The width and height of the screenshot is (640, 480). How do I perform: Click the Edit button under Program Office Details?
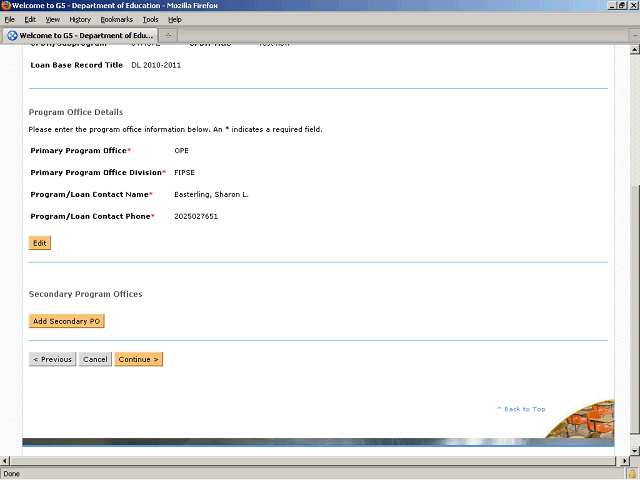point(40,243)
